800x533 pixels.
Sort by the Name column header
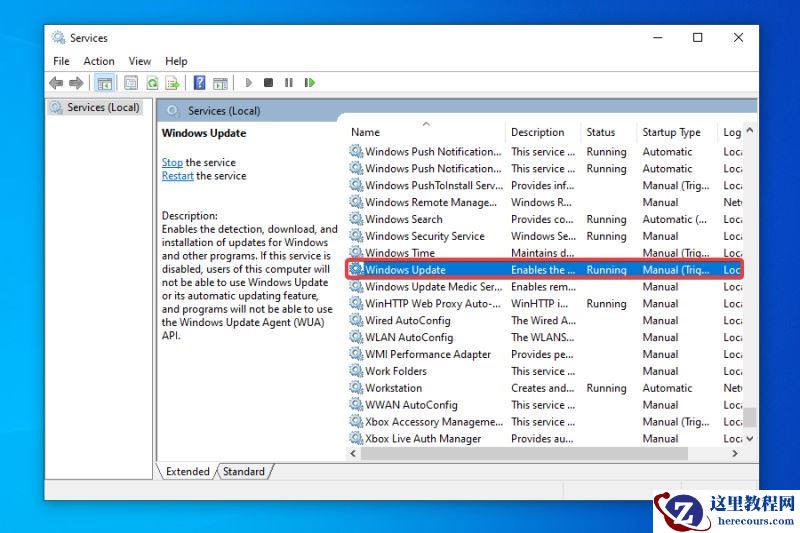pos(427,132)
